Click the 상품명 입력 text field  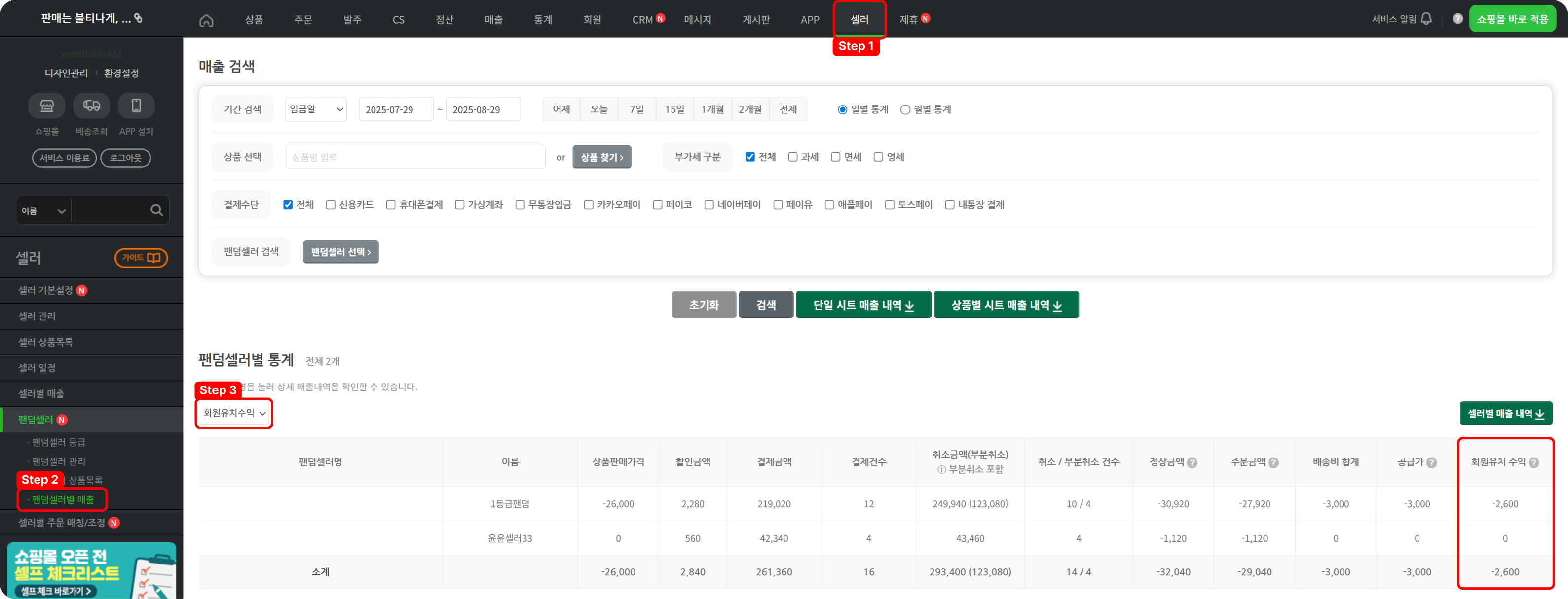coord(415,157)
